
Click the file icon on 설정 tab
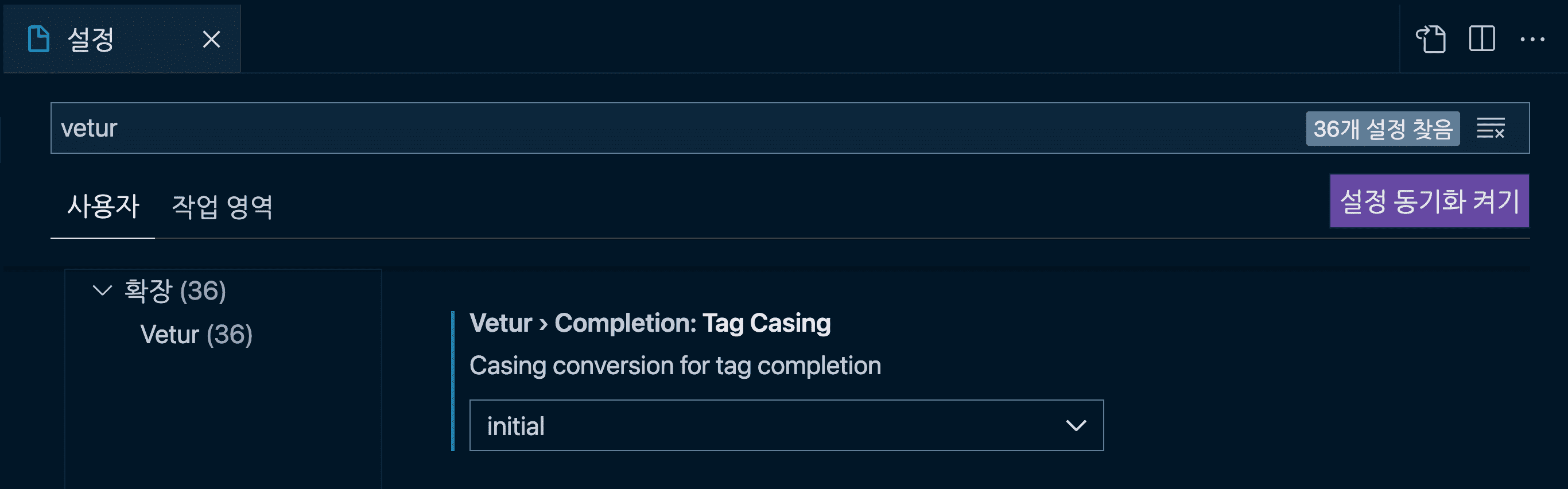(x=39, y=40)
